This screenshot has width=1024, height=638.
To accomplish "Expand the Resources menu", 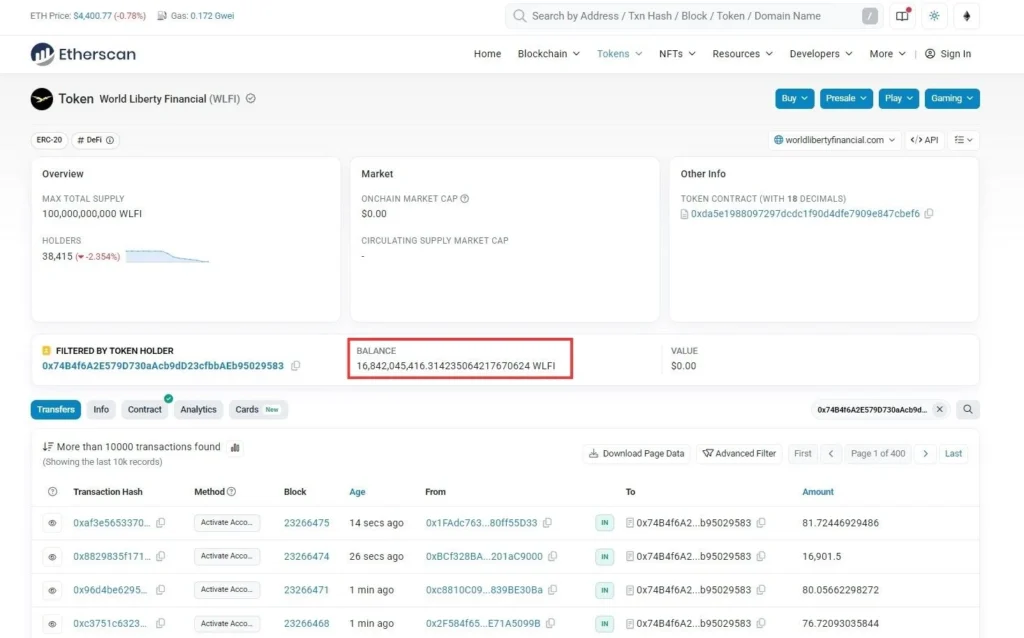I will click(743, 54).
